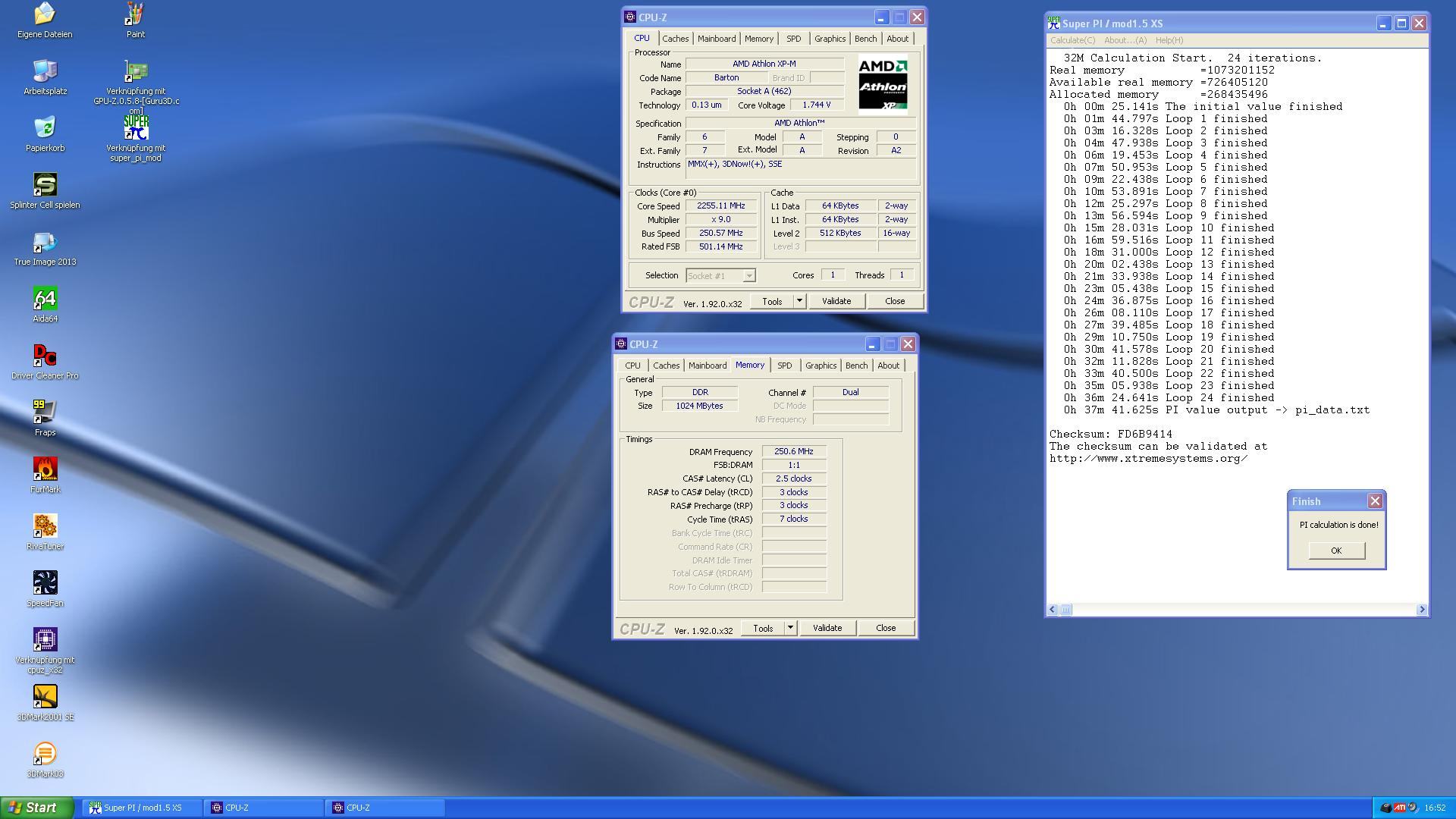Switch to SPD tab in upper CPU-Z window
1456x819 pixels.
pyautogui.click(x=793, y=39)
